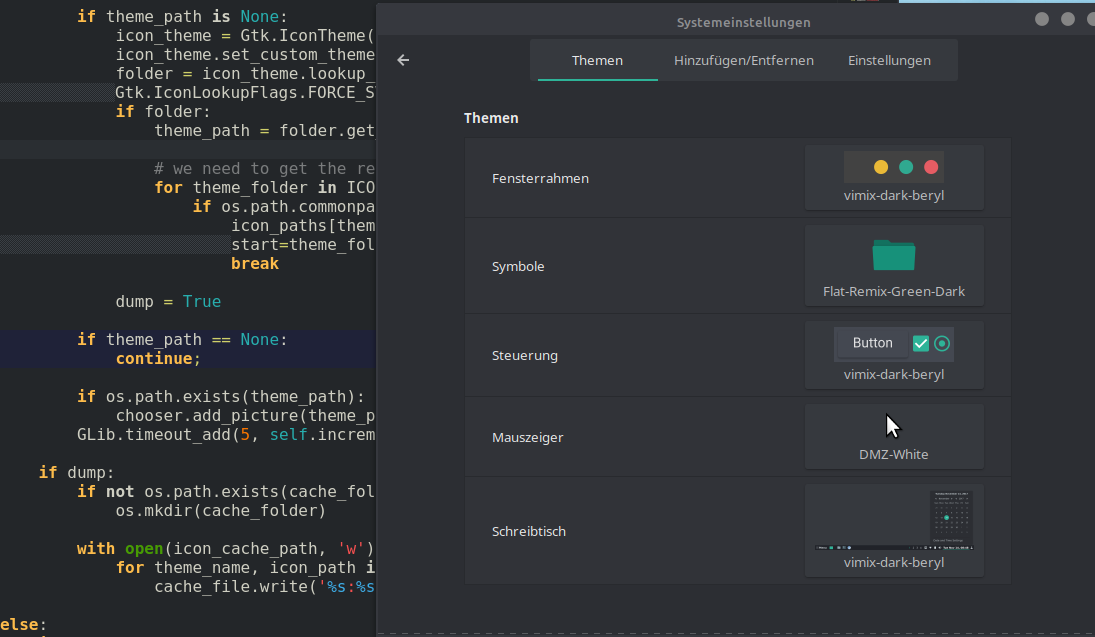Image resolution: width=1095 pixels, height=637 pixels.
Task: Open Schreibtisch theme chooser thumbnail
Action: point(894,531)
